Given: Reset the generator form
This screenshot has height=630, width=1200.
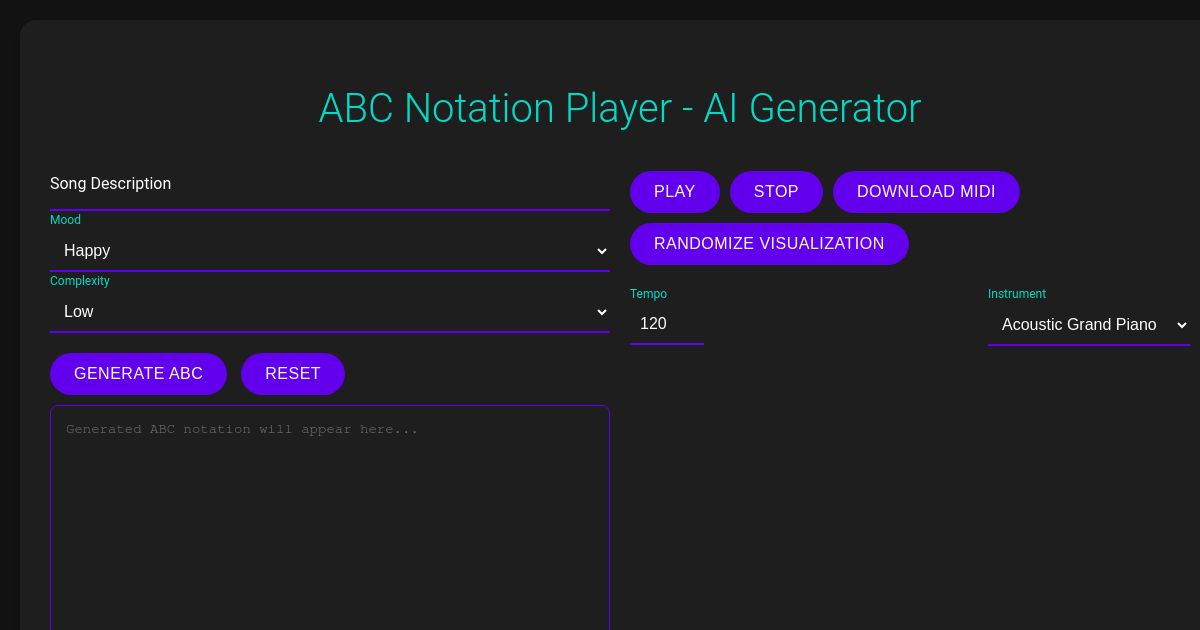Looking at the screenshot, I should [293, 373].
